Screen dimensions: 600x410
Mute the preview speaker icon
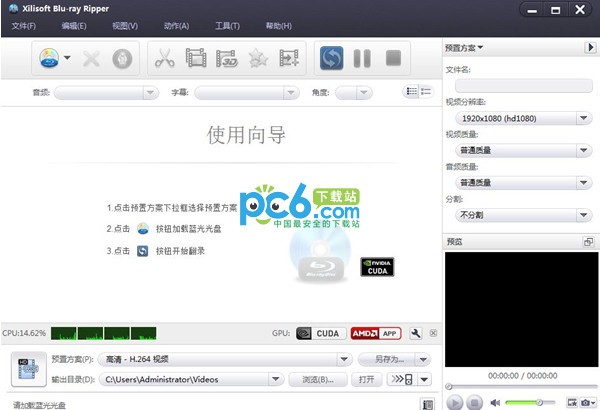point(495,402)
